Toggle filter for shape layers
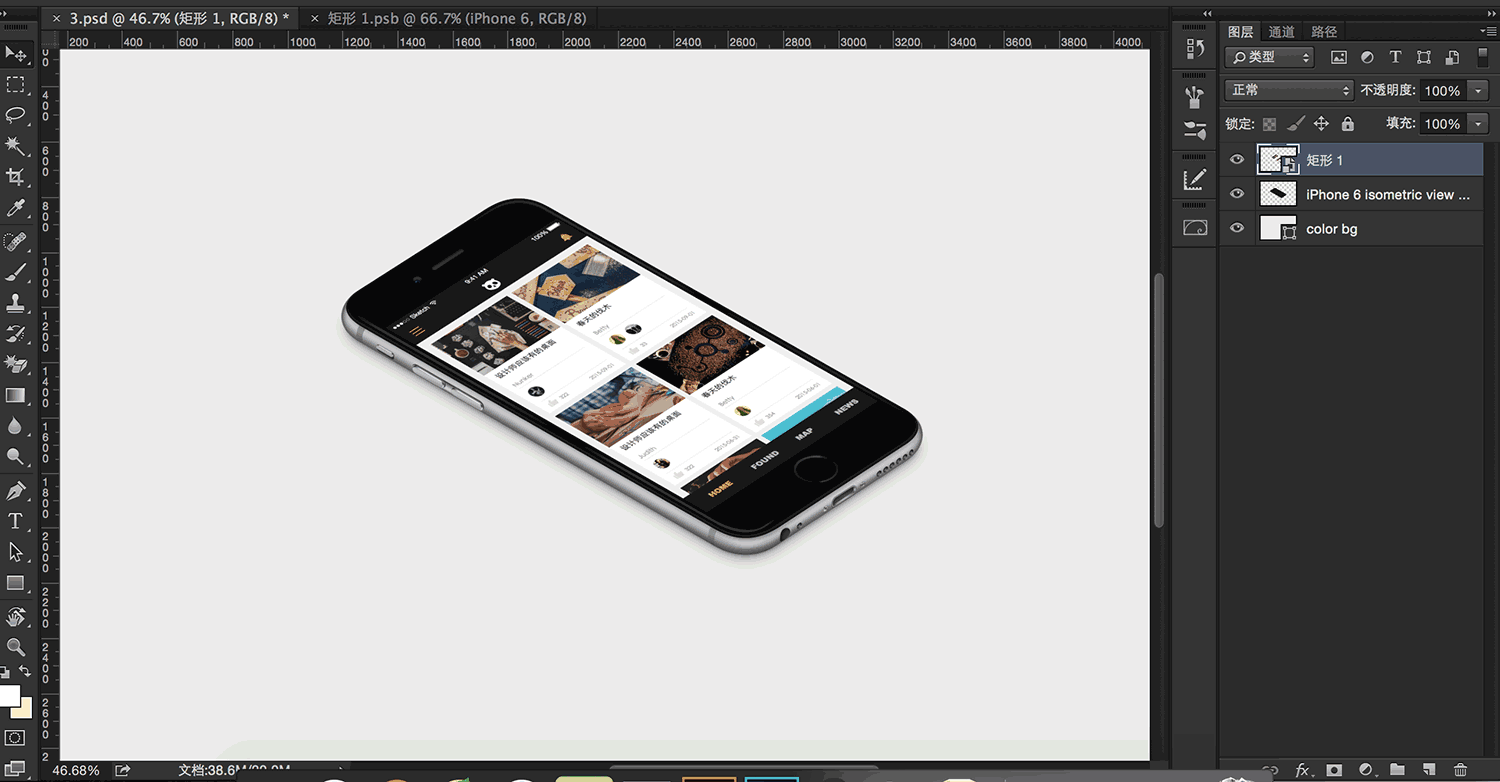This screenshot has width=1500, height=782. 1424,58
